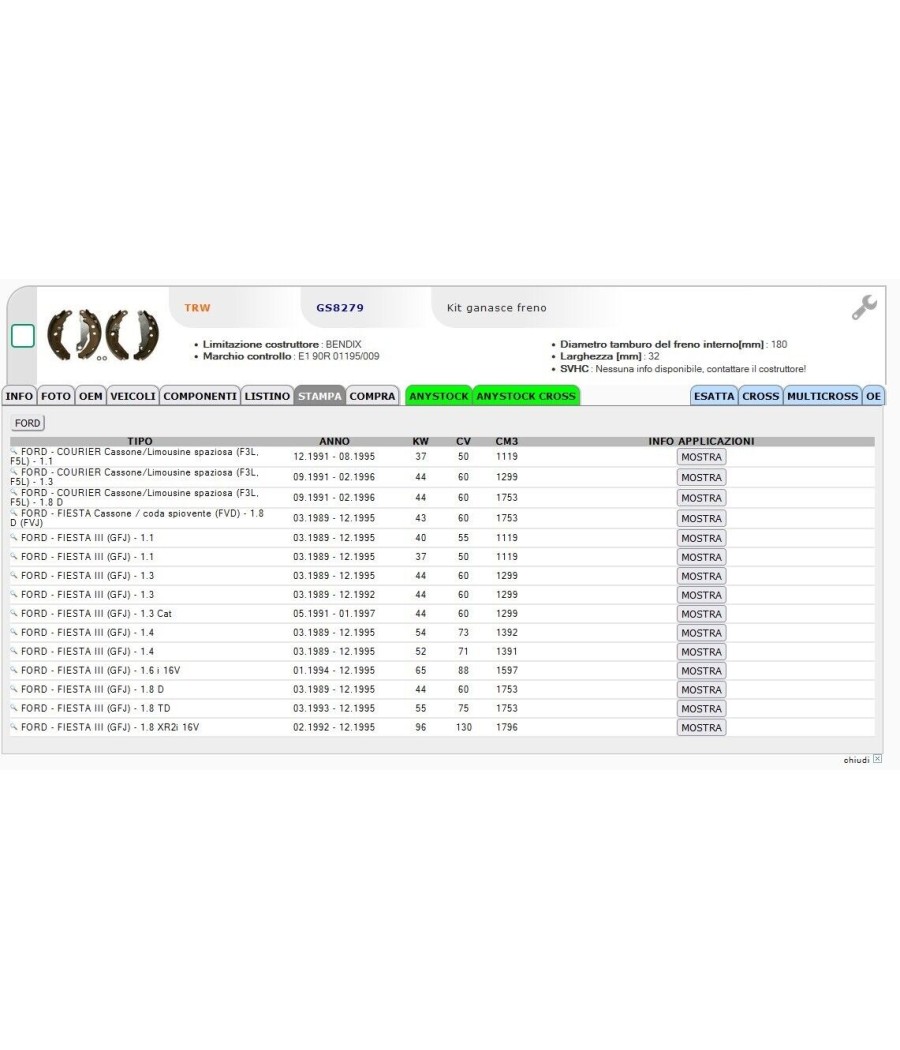The image size is (900, 1050).
Task: Select the ESATTA tab
Action: (714, 396)
